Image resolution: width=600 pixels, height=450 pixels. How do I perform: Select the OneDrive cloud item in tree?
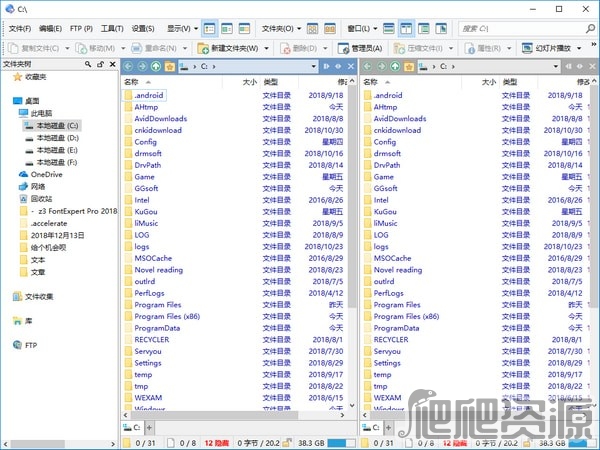[41, 174]
